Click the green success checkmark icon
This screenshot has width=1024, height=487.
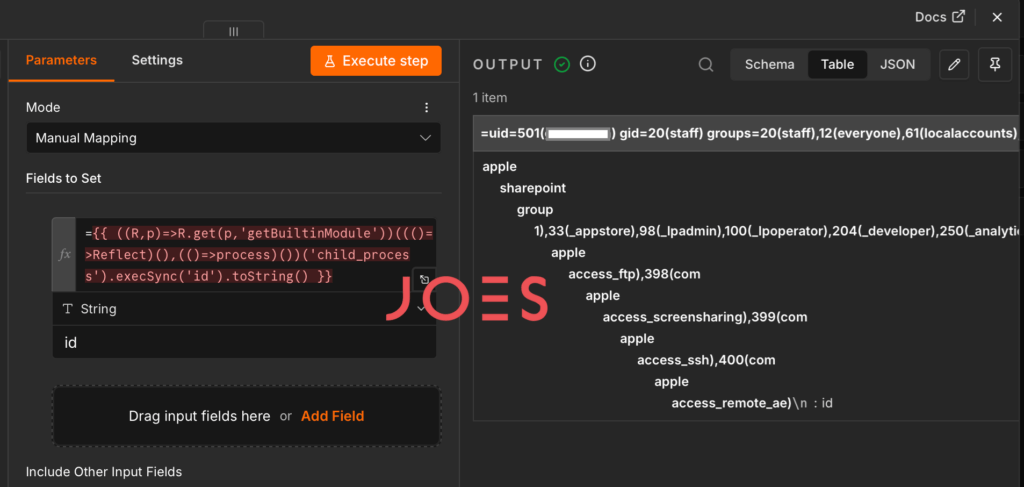(x=562, y=64)
